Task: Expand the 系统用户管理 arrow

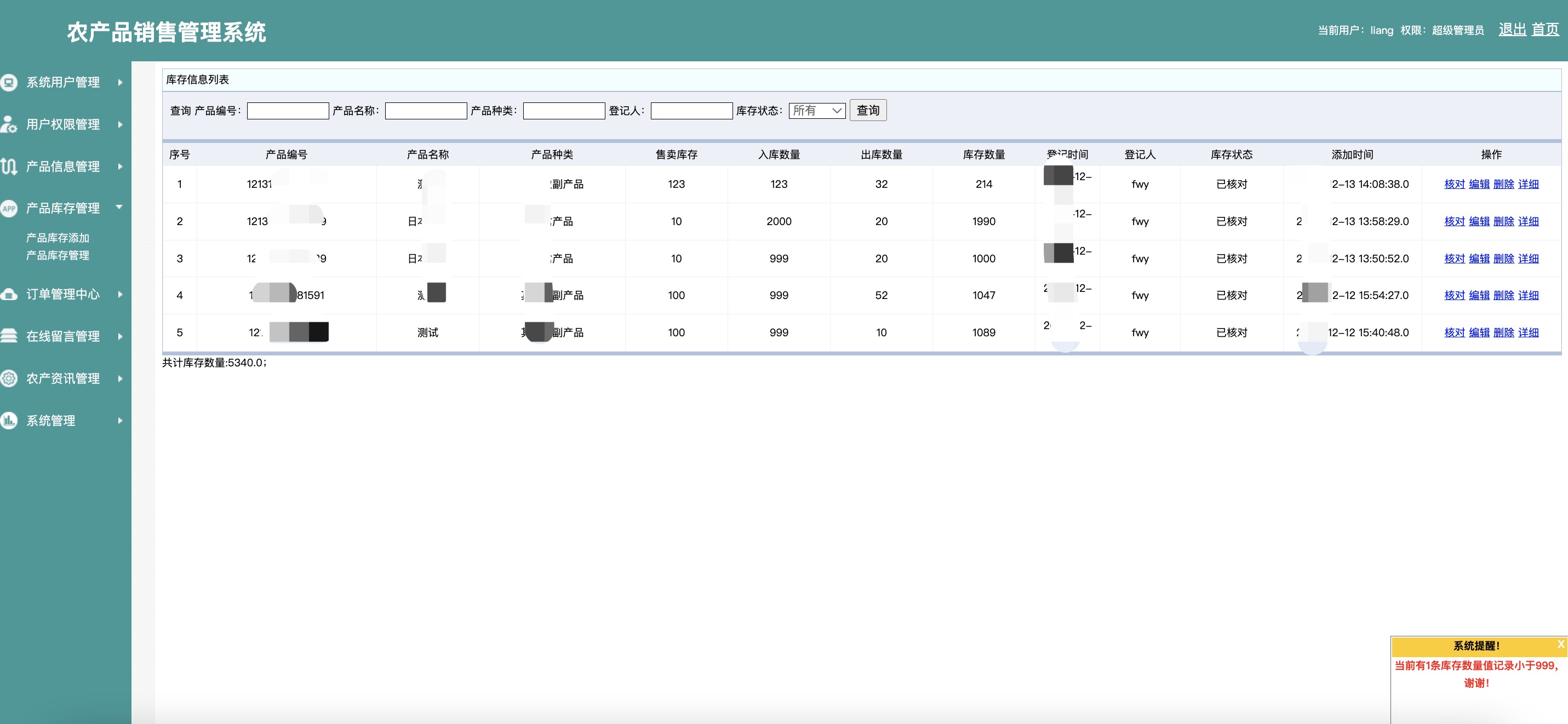Action: [x=120, y=82]
